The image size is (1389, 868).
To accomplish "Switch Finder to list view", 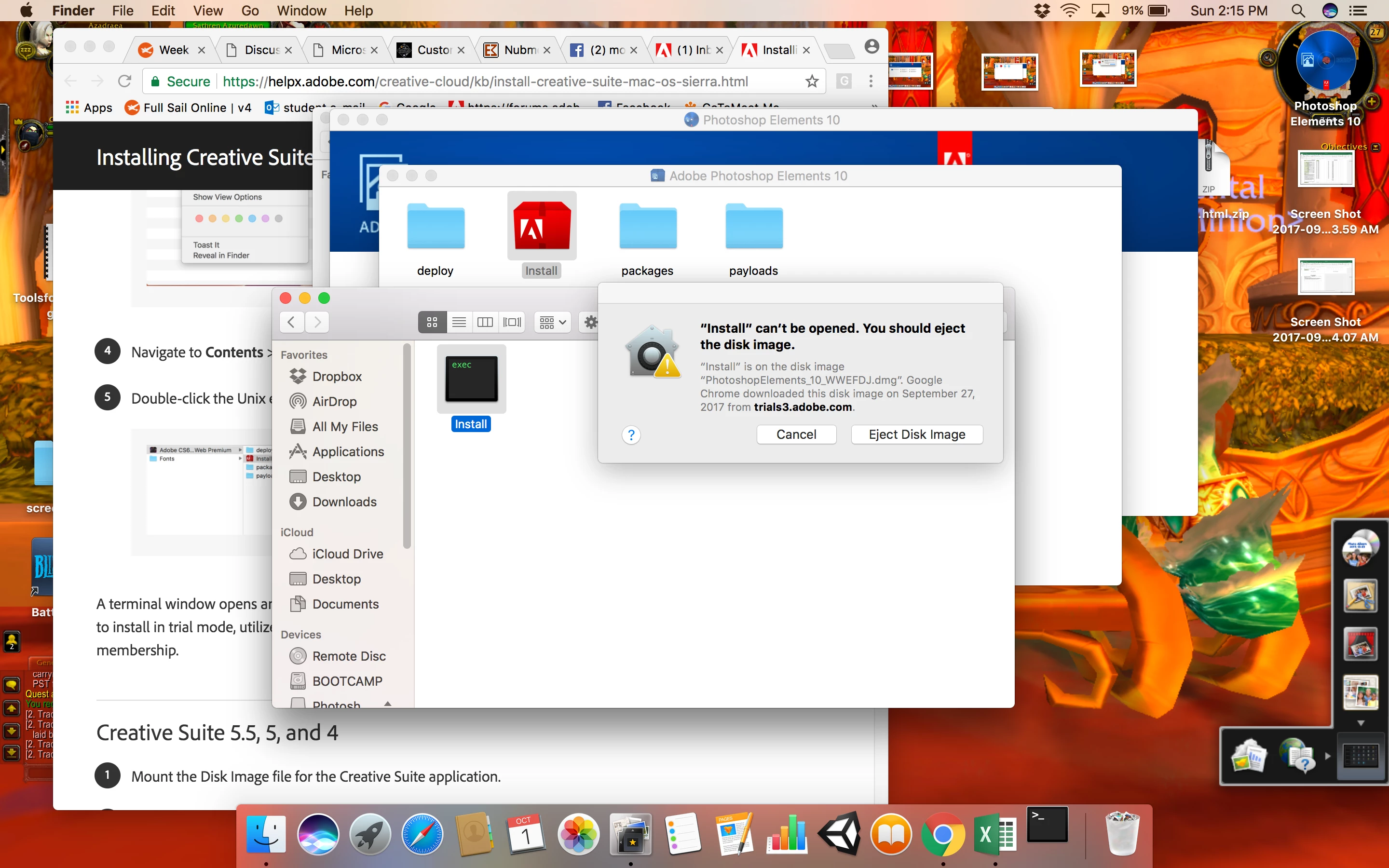I will [459, 322].
